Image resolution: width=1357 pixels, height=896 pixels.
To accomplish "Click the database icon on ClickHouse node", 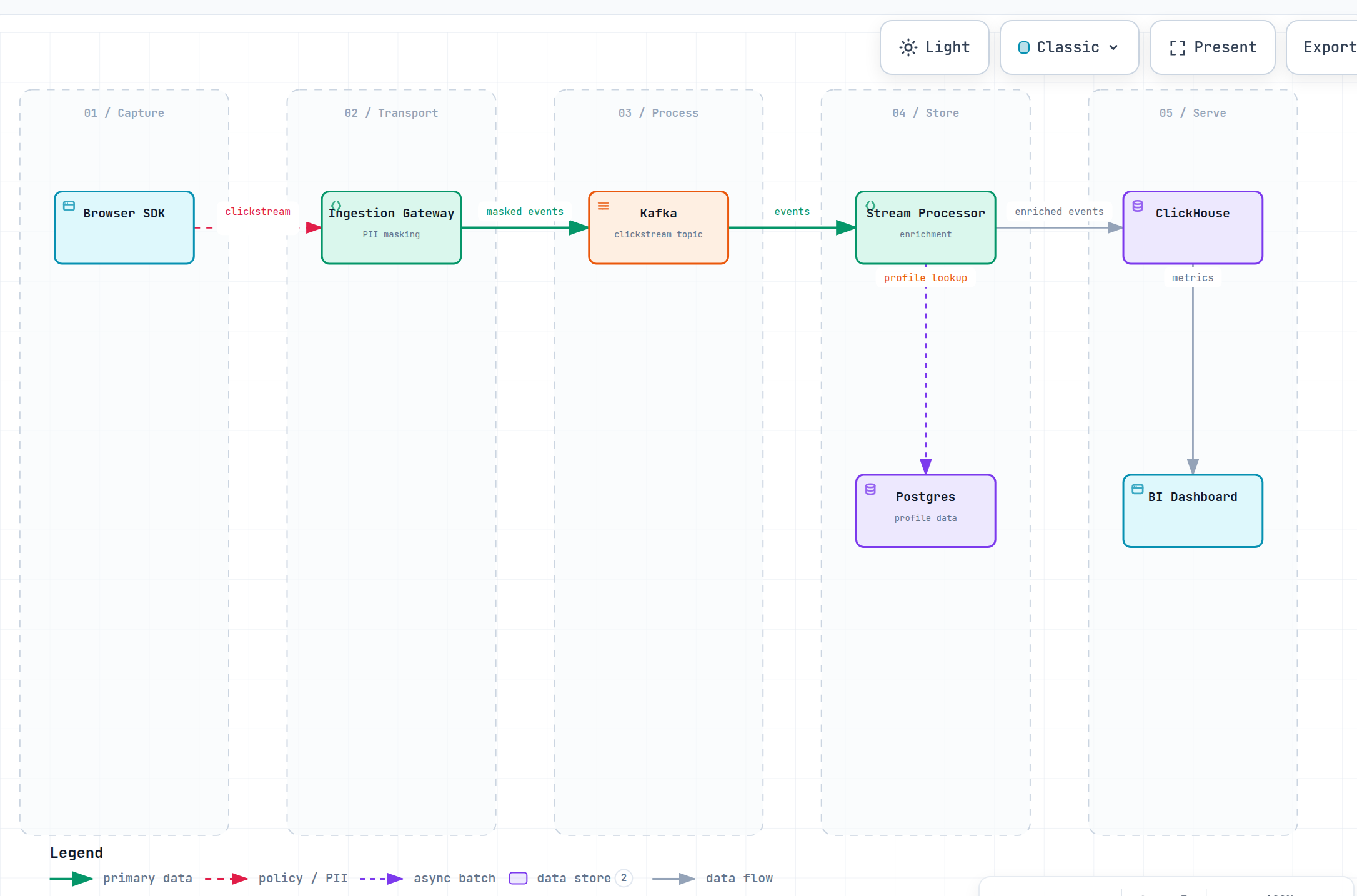I will [x=1138, y=206].
